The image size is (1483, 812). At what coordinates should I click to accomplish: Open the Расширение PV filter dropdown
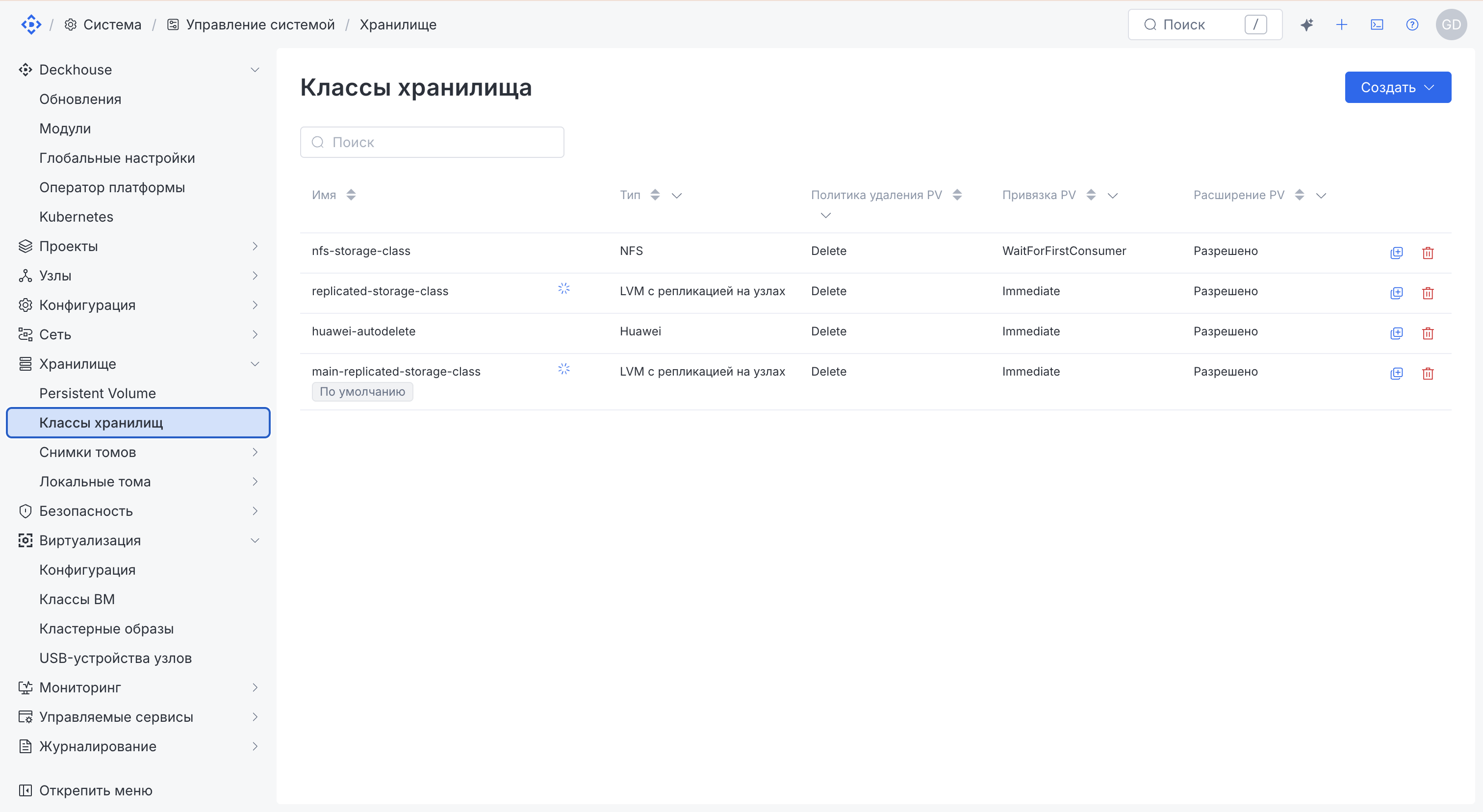[x=1321, y=196]
